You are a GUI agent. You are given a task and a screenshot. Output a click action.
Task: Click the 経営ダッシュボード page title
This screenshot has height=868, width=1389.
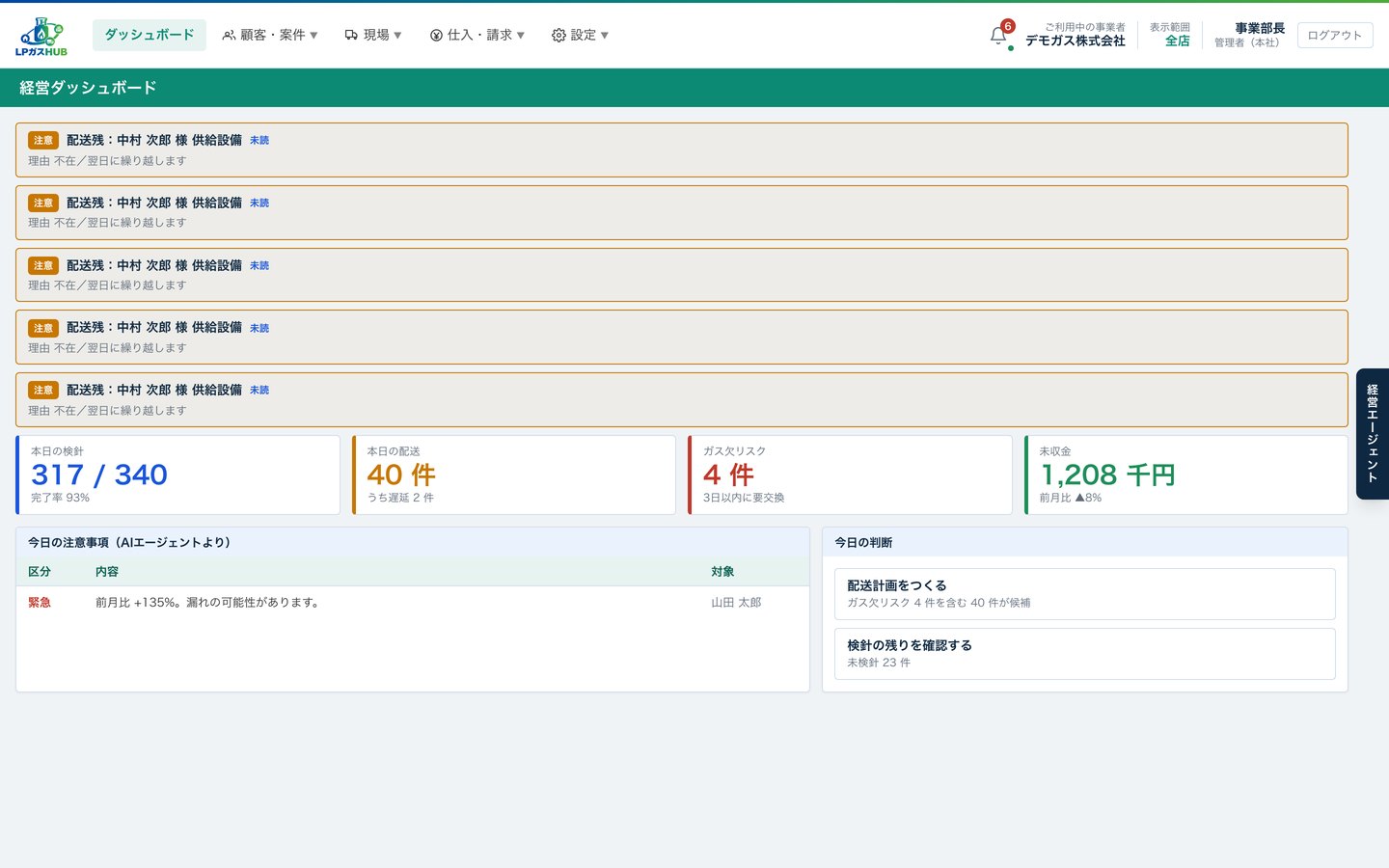click(x=88, y=88)
